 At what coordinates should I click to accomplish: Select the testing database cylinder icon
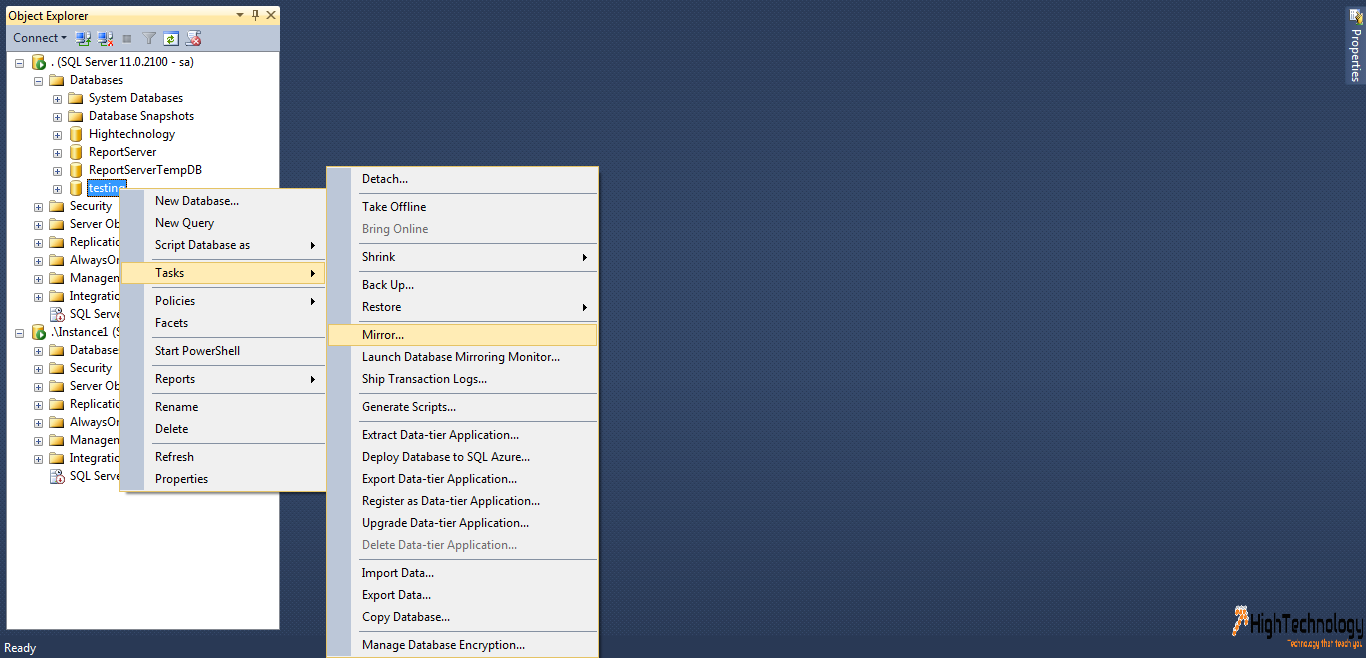[76, 188]
